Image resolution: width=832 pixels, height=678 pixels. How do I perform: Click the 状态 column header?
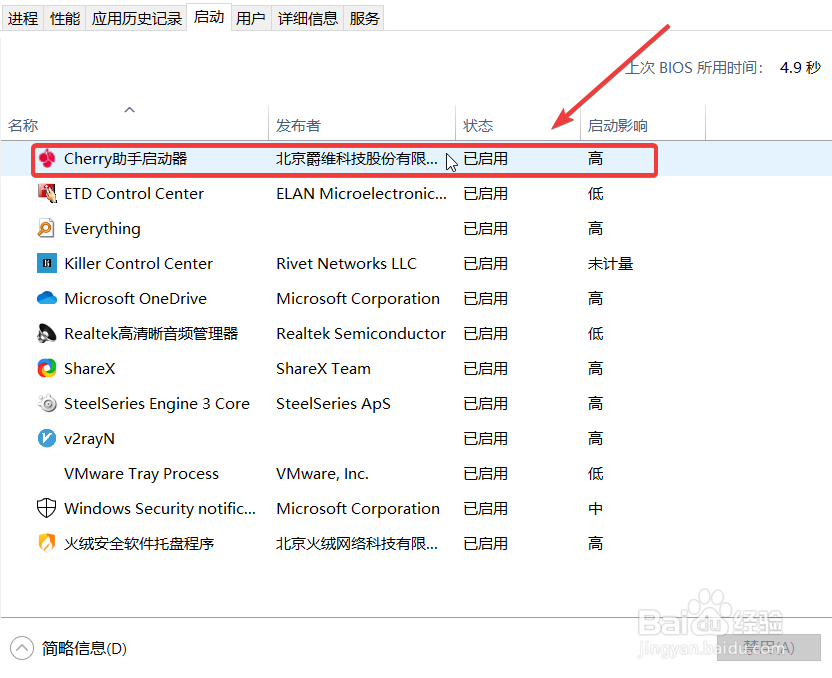[478, 124]
